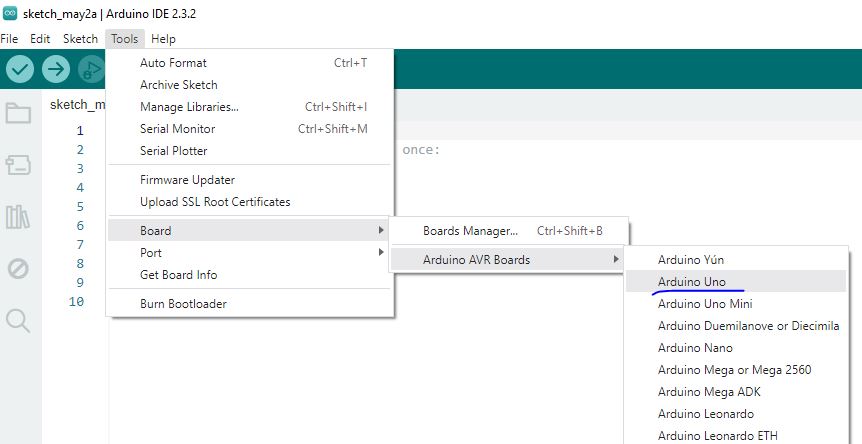This screenshot has height=444, width=862.
Task: Open the Search magnifier sidebar icon
Action: tap(18, 320)
